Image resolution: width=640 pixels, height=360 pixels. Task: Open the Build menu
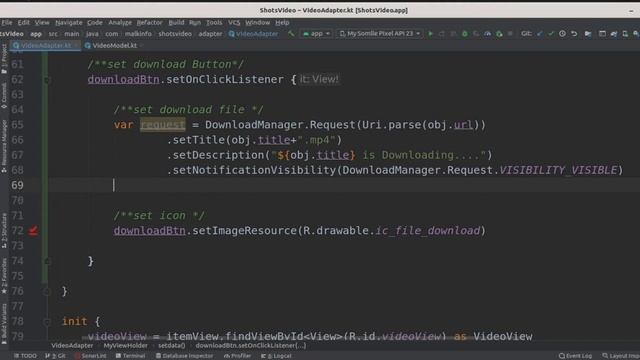click(176, 22)
